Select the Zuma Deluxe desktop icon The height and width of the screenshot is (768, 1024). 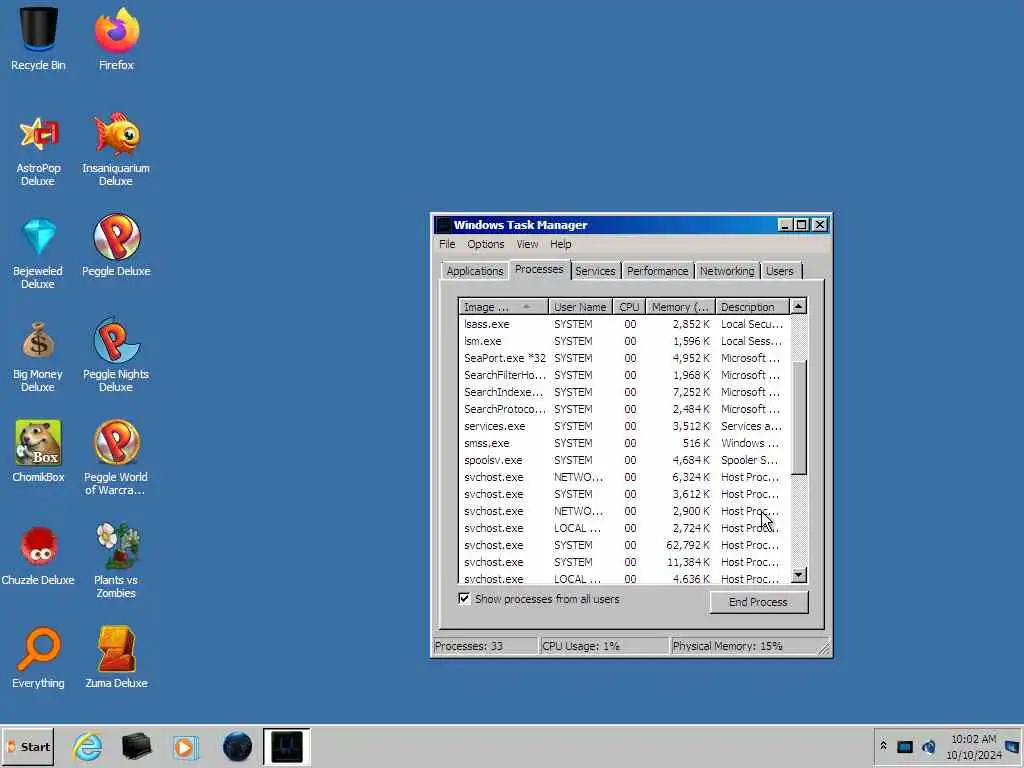tap(116, 658)
